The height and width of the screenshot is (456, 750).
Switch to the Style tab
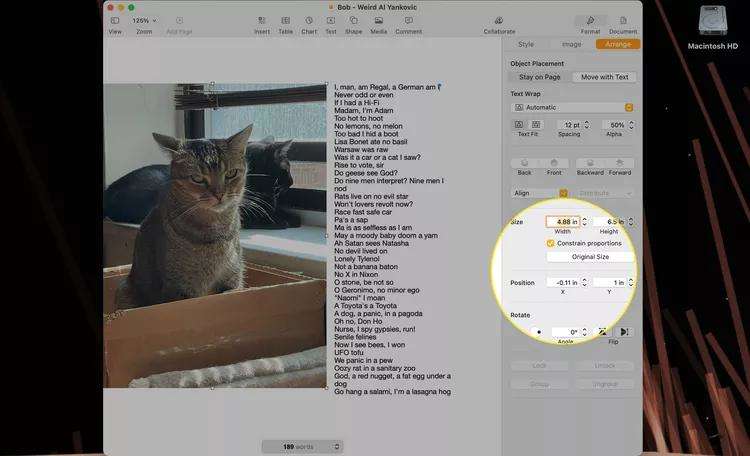tap(526, 44)
